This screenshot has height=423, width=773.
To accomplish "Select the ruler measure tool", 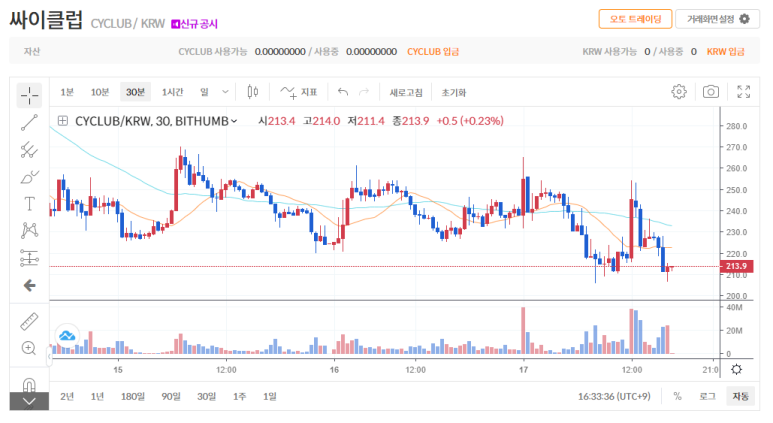I will tap(29, 321).
